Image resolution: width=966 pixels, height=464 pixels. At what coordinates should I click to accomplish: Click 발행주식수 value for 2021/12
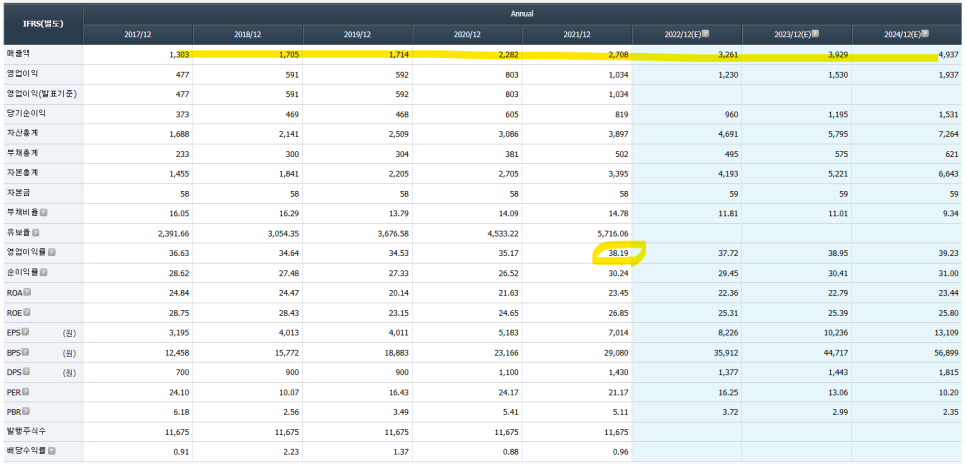(615, 432)
